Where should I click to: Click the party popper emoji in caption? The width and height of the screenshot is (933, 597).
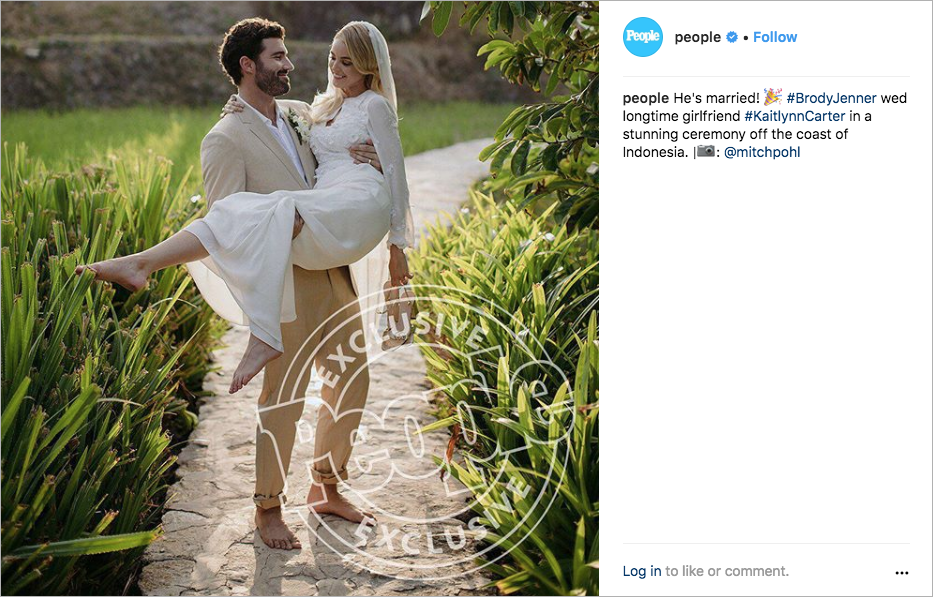[773, 96]
